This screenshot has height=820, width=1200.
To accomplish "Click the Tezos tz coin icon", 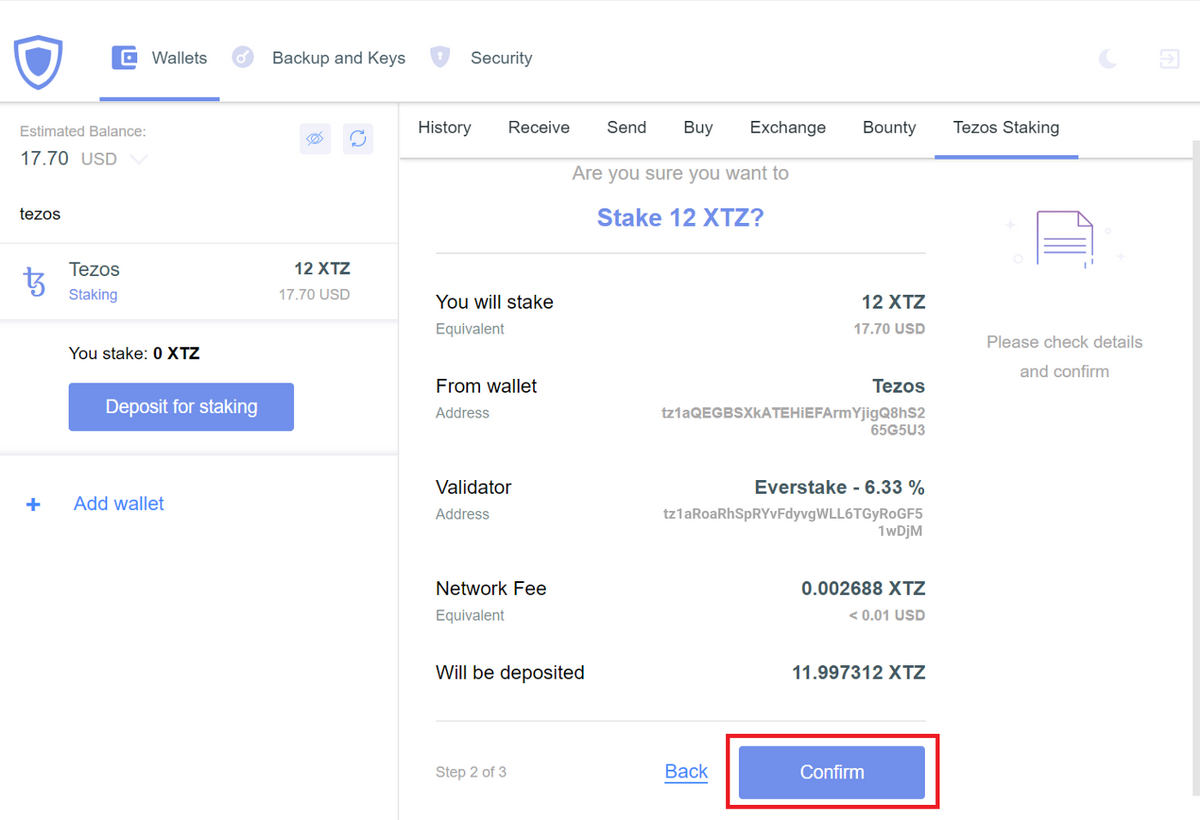I will click(x=35, y=282).
